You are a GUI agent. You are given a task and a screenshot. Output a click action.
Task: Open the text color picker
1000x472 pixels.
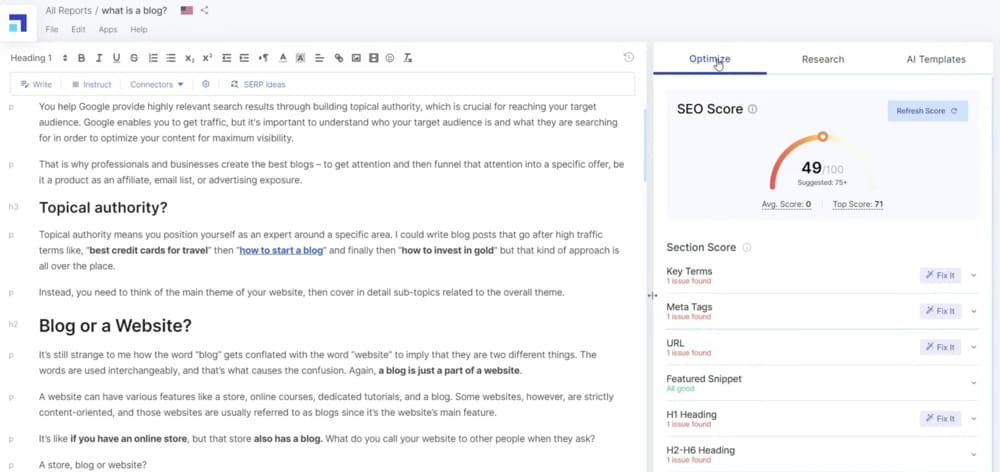pos(283,58)
